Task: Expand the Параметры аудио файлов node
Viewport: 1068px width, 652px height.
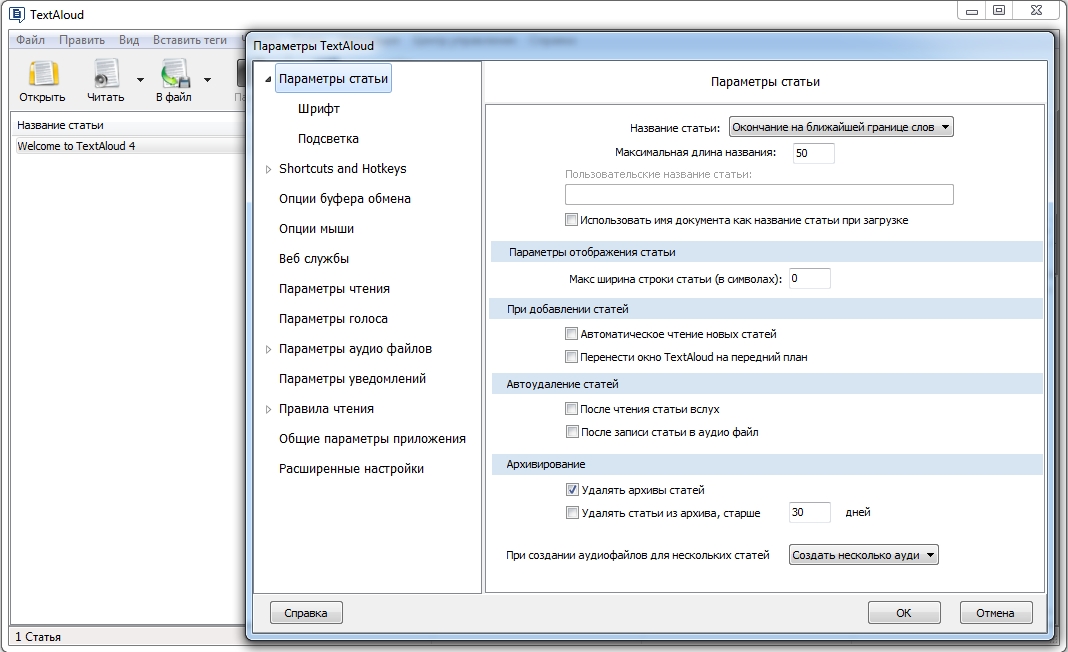Action: click(x=268, y=350)
